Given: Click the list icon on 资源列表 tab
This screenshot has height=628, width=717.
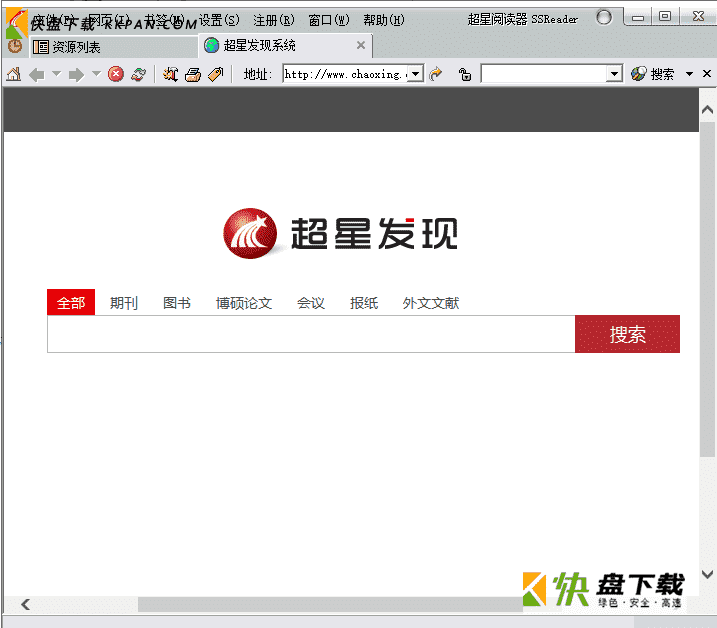Looking at the screenshot, I should point(41,47).
